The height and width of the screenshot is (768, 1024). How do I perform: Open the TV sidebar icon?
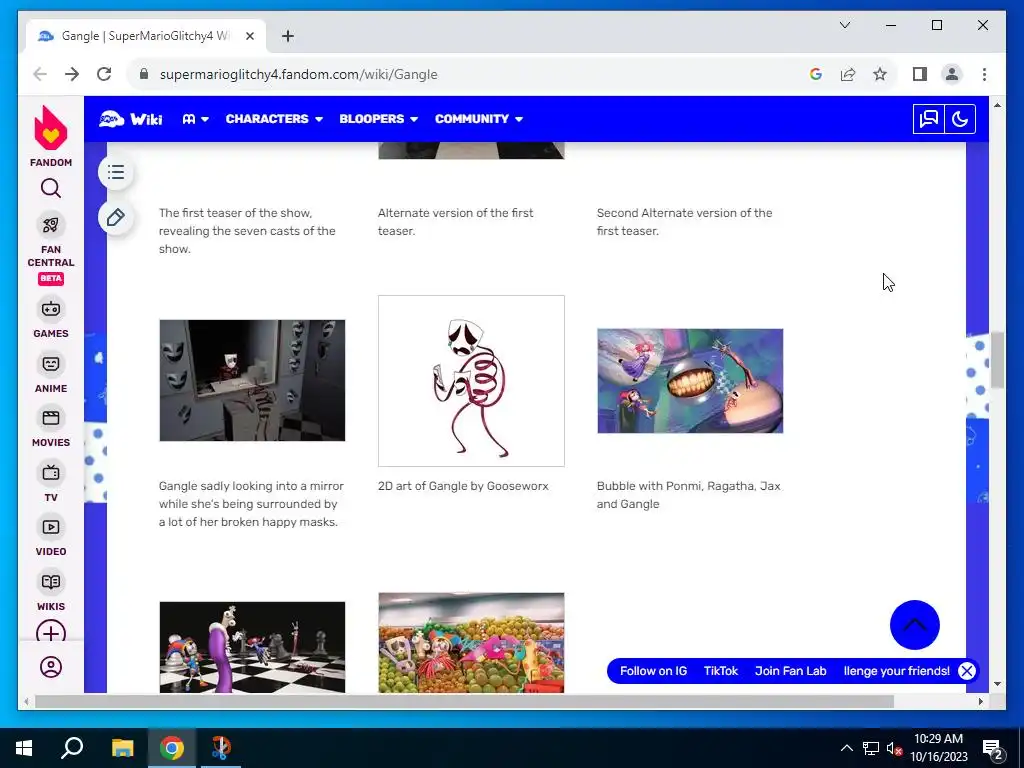point(50,472)
